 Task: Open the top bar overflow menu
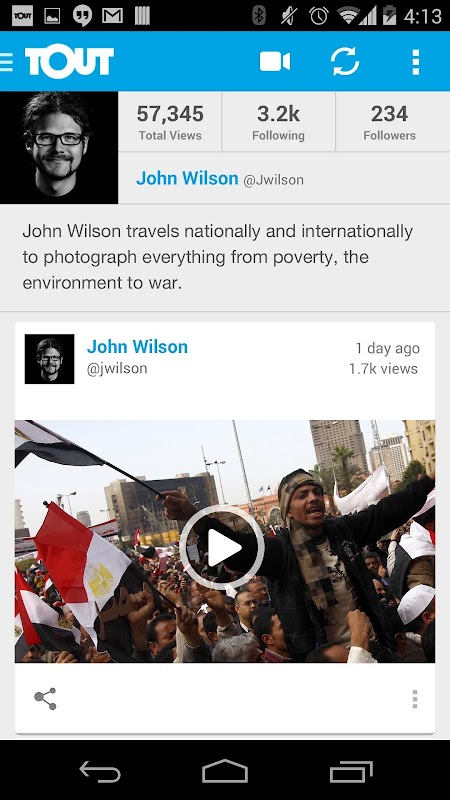416,62
